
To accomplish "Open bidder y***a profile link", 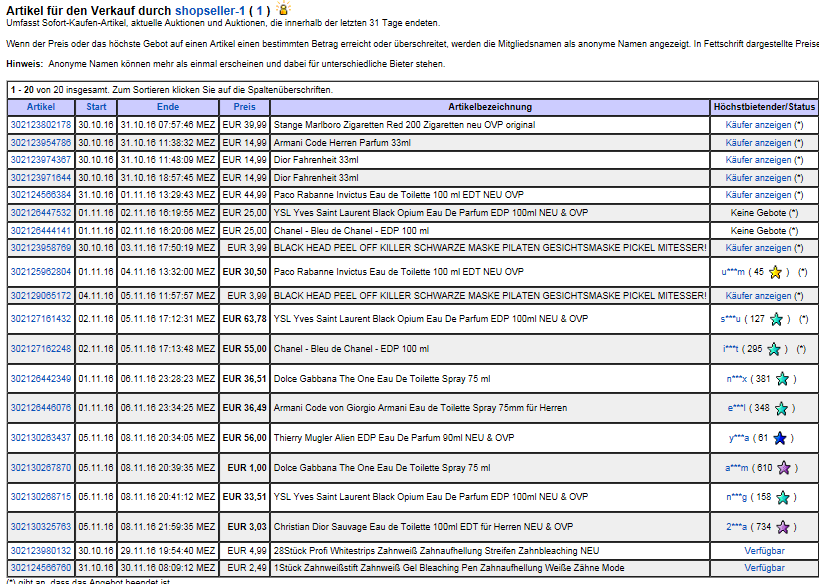I will [739, 438].
